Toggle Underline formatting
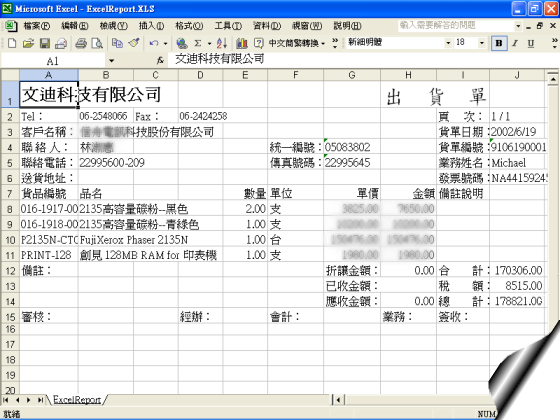 click(531, 43)
